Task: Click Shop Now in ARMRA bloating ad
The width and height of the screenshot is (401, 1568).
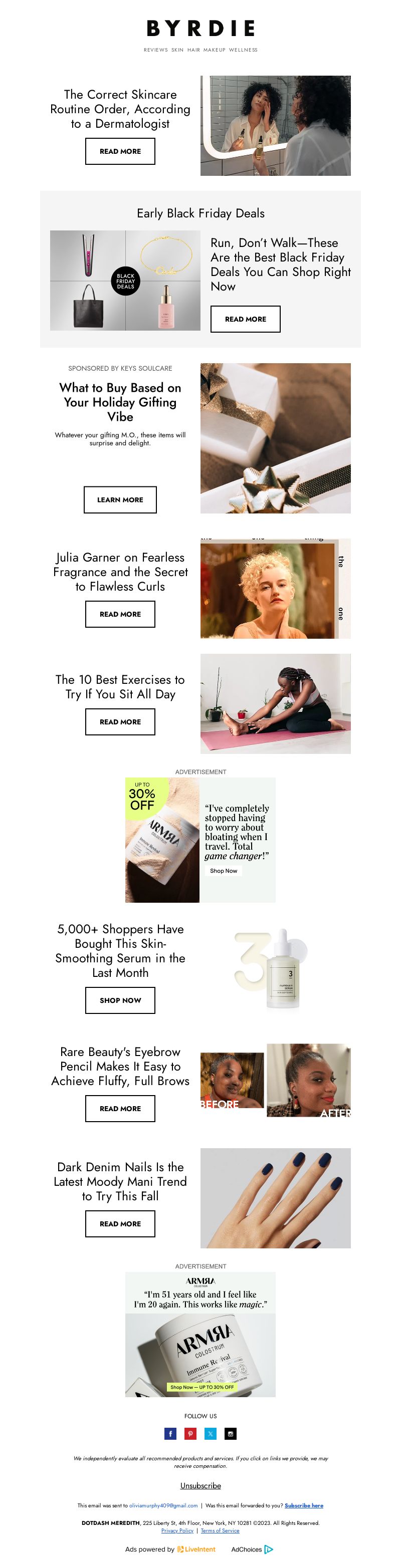Action: click(224, 871)
